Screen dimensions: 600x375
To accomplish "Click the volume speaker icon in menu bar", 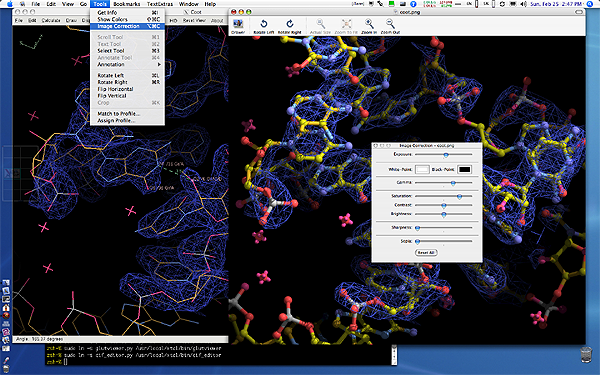I will [x=523, y=4].
